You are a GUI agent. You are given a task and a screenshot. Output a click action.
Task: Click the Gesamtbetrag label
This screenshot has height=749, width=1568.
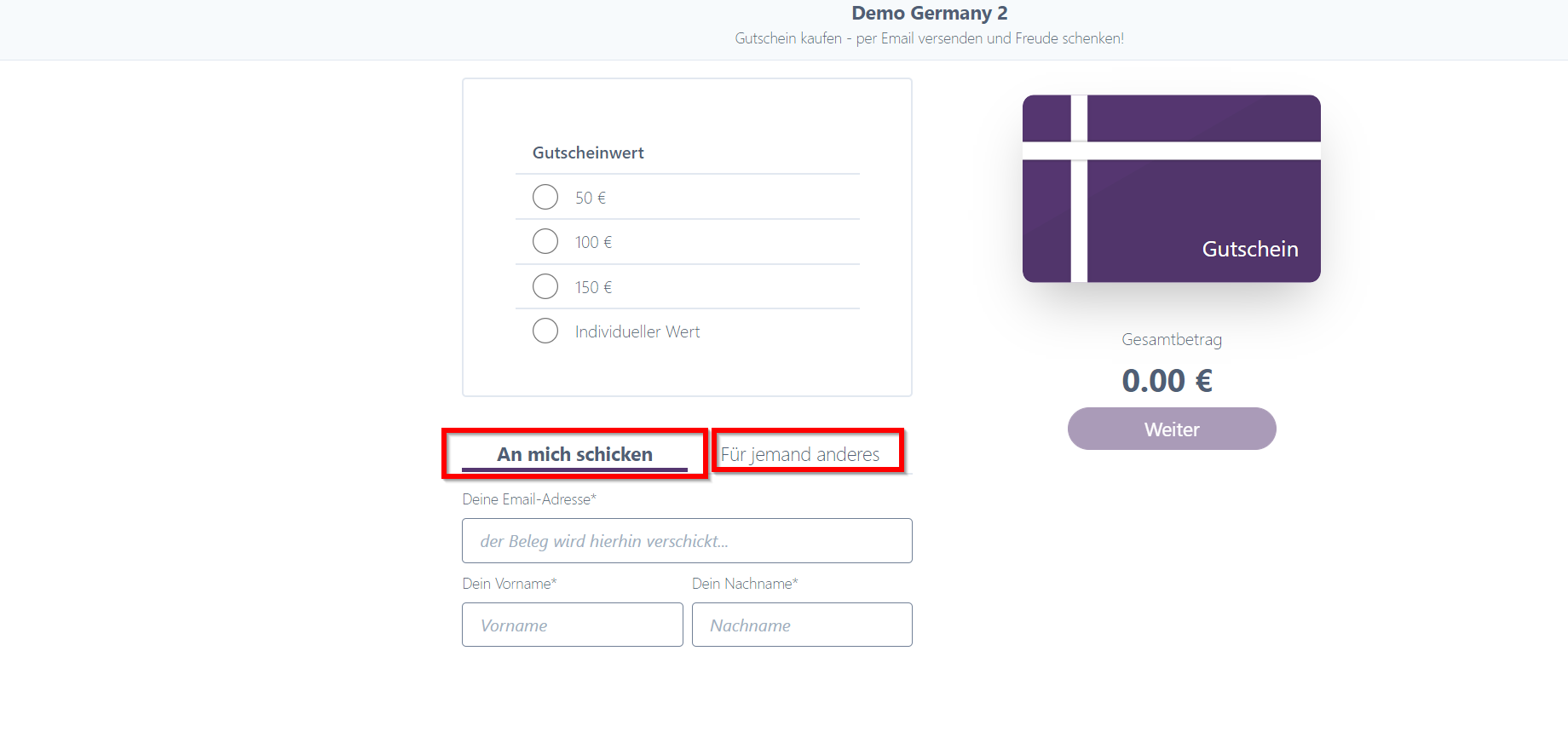(1171, 339)
